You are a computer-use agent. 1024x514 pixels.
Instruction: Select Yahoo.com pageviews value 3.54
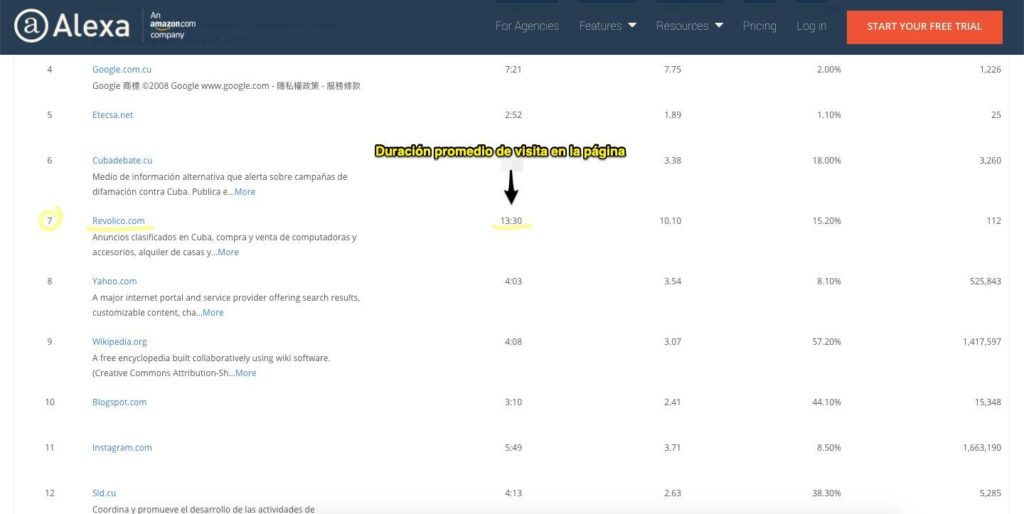pos(673,281)
